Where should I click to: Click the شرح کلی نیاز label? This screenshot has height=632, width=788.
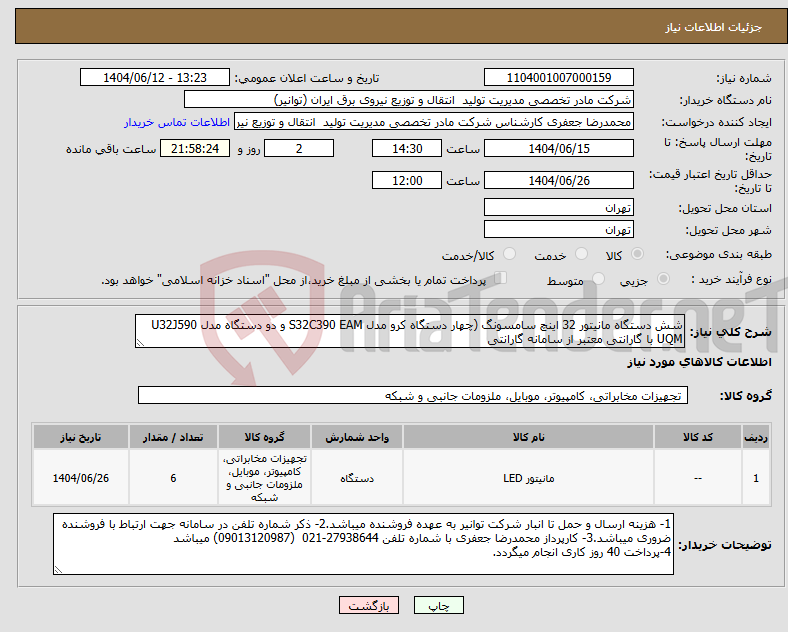(731, 332)
